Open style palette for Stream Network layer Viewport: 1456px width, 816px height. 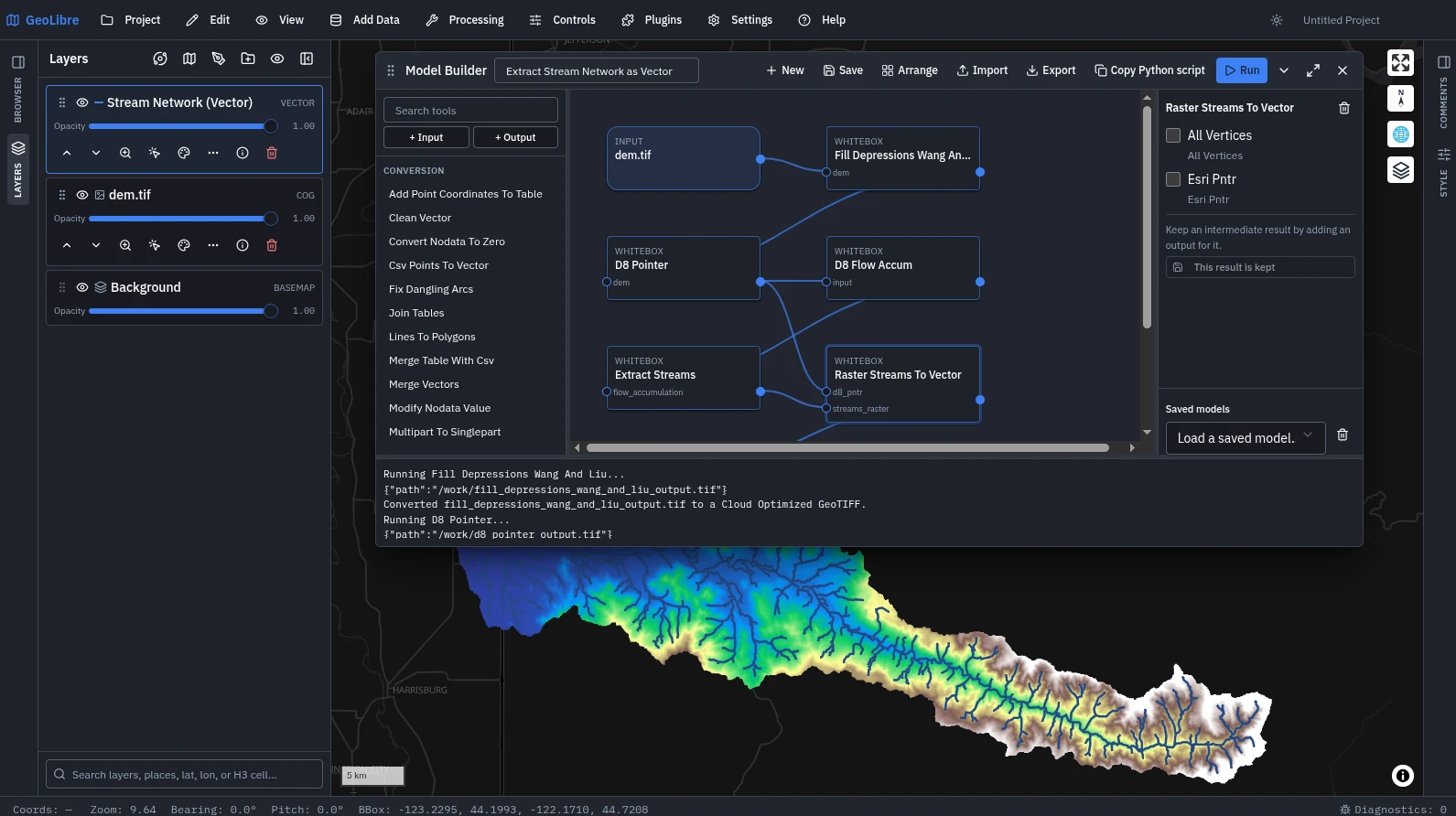[184, 153]
